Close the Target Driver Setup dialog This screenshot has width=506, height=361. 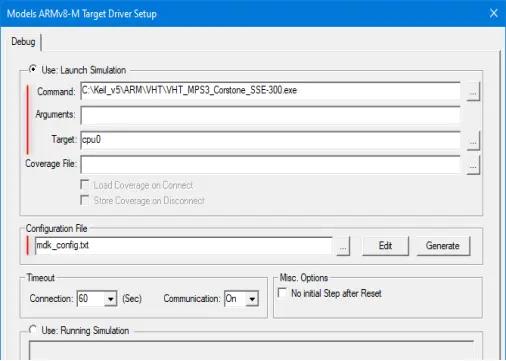coord(494,13)
